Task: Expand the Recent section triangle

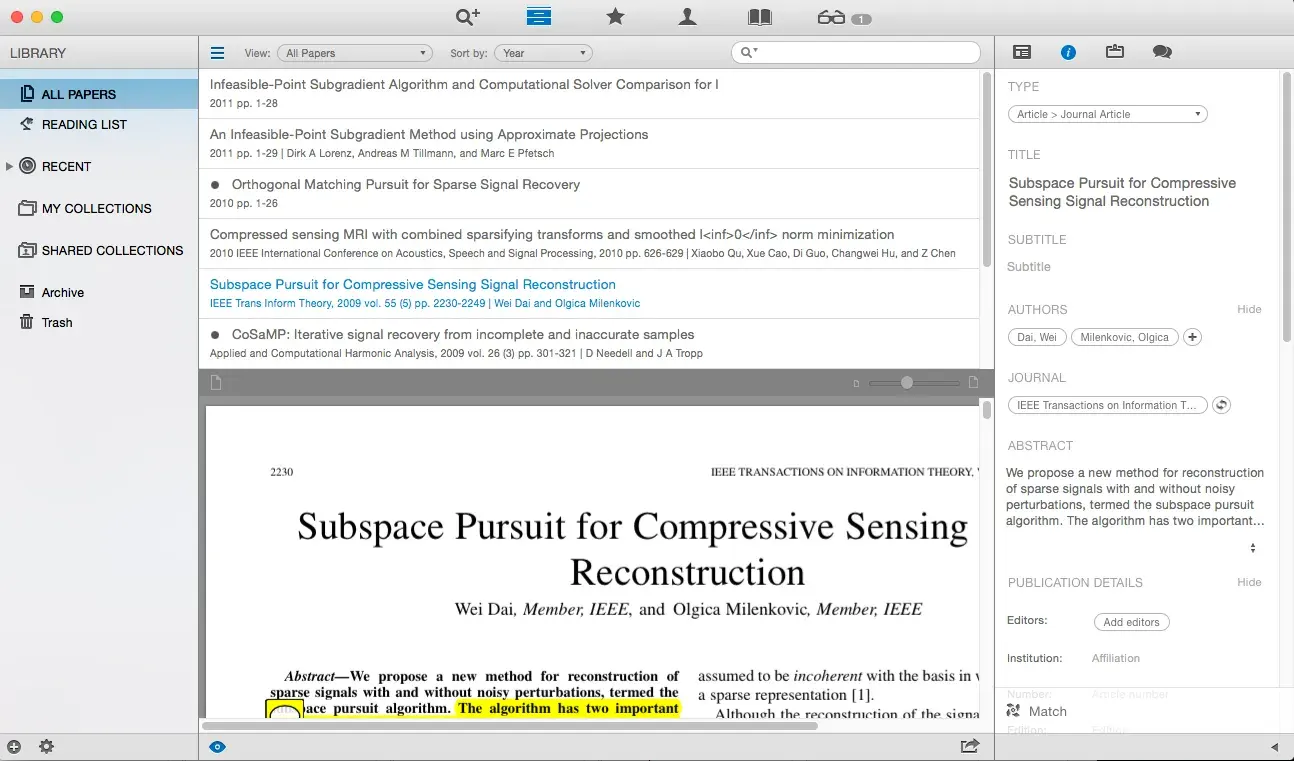Action: point(10,166)
